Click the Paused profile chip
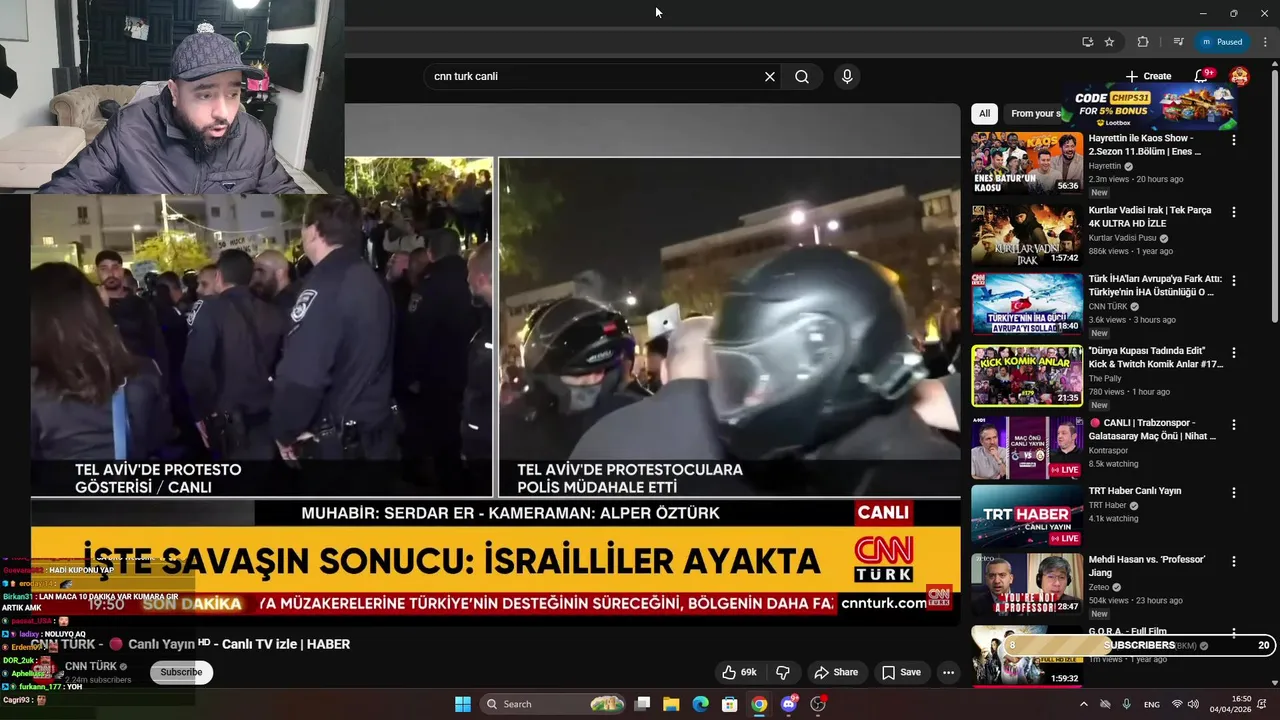Image resolution: width=1280 pixels, height=720 pixels. [1222, 42]
